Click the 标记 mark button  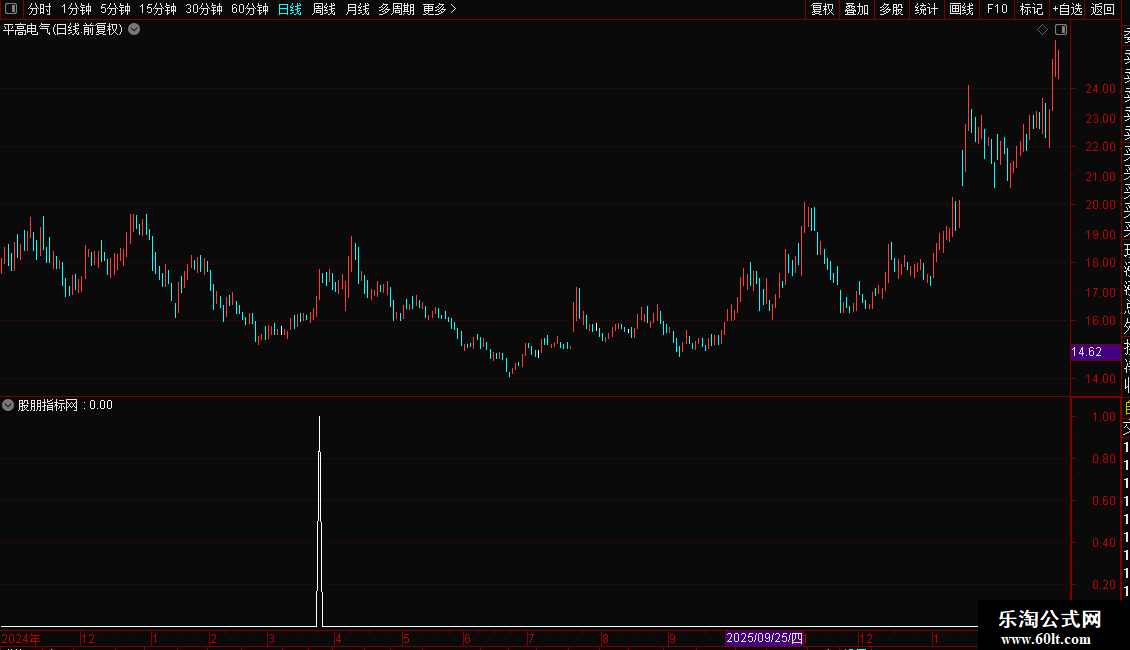tap(1031, 9)
